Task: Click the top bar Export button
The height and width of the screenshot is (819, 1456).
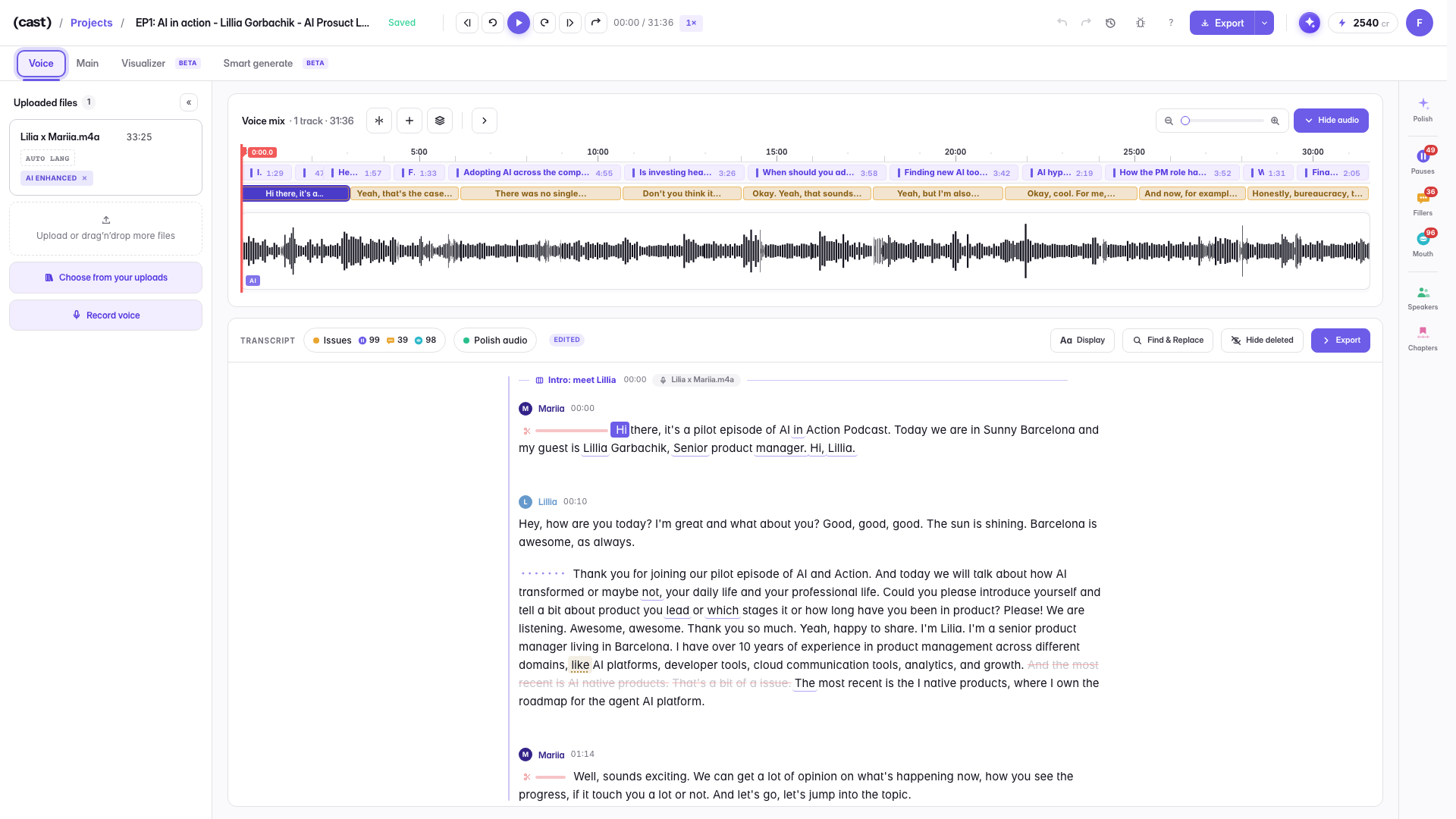Action: 1222,23
